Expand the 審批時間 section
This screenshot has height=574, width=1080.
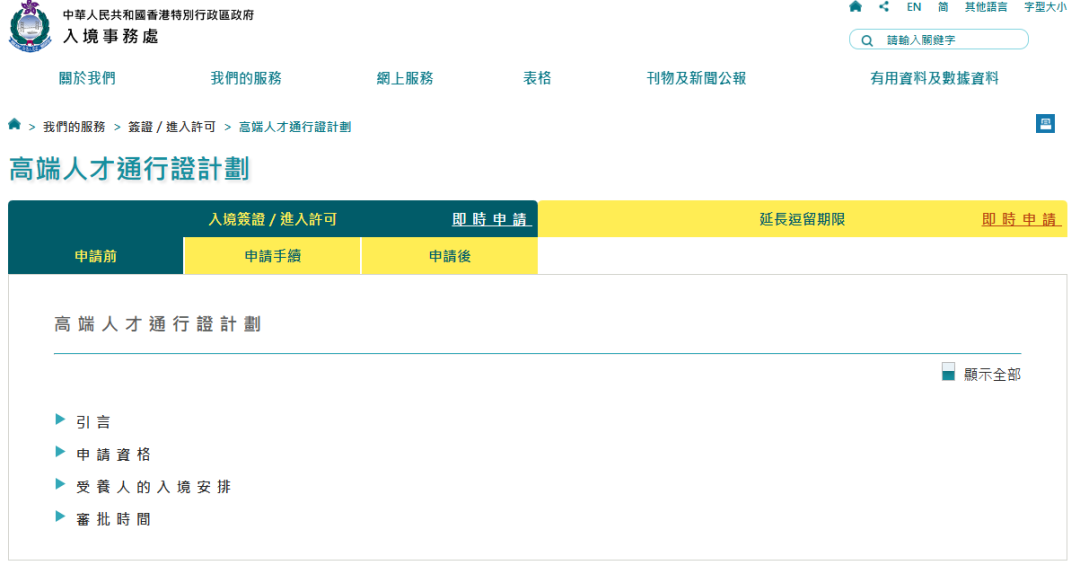tap(113, 519)
